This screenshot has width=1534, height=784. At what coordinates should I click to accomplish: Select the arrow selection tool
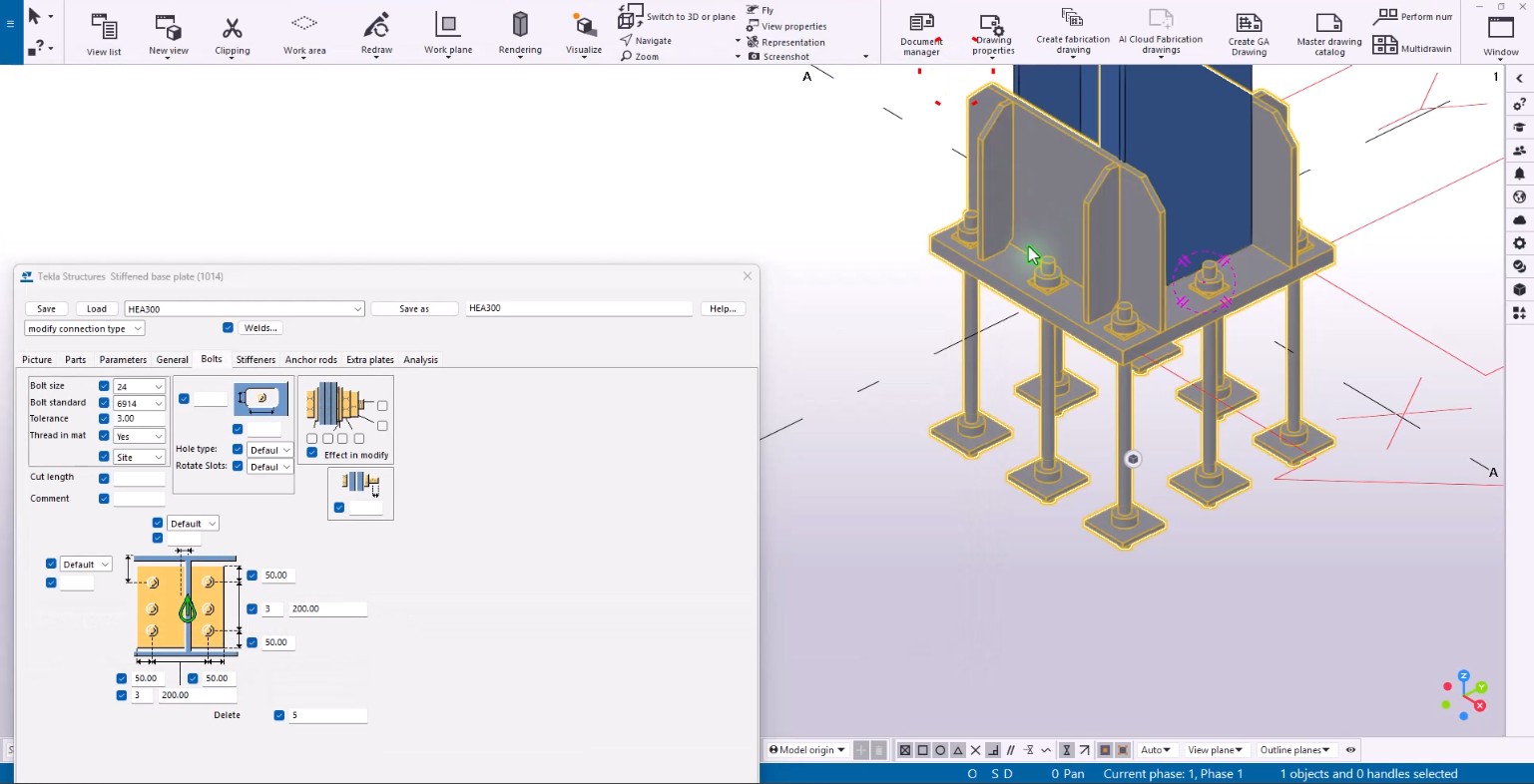pyautogui.click(x=34, y=16)
